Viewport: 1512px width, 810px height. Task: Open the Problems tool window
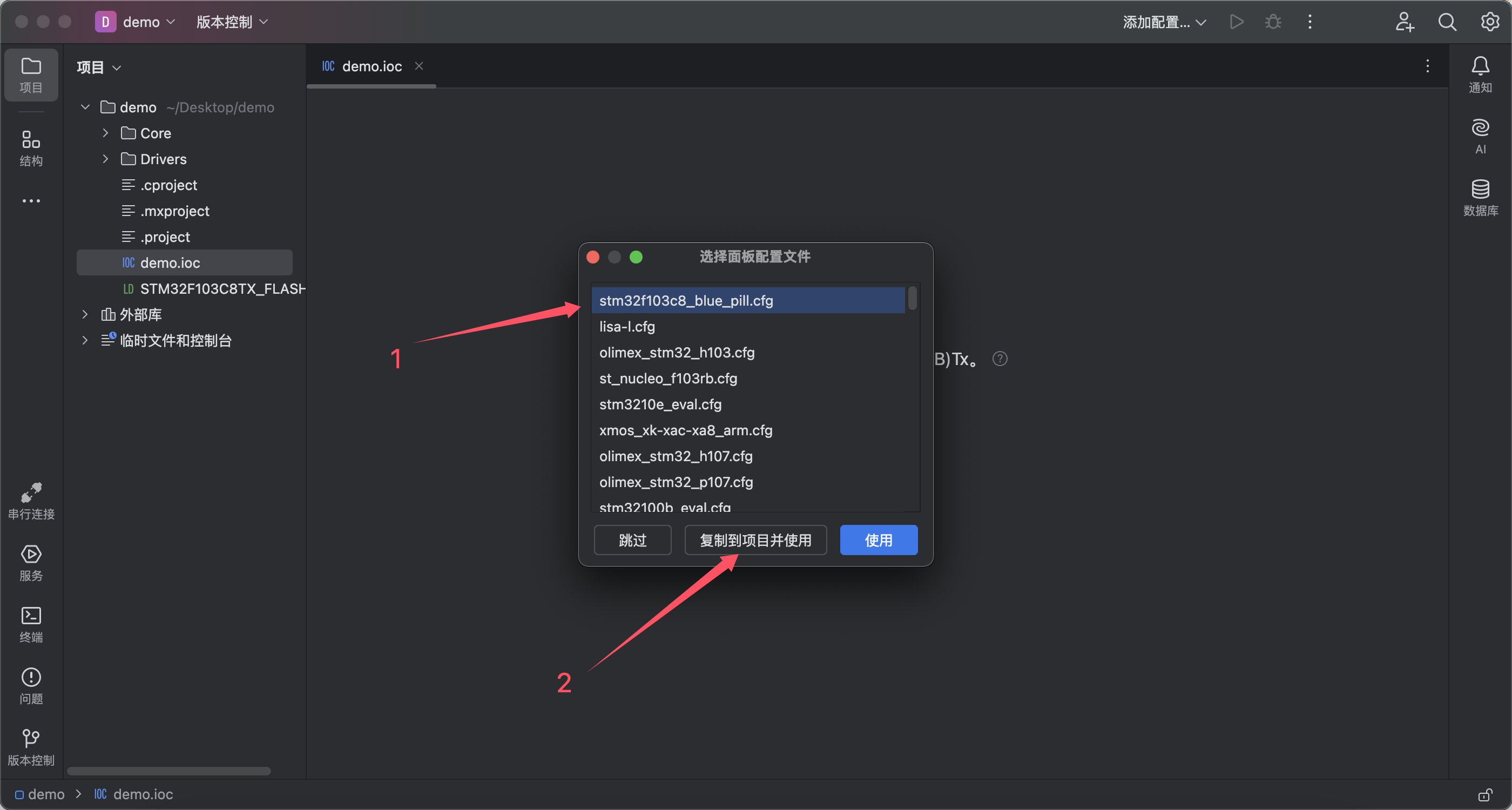pos(31,686)
